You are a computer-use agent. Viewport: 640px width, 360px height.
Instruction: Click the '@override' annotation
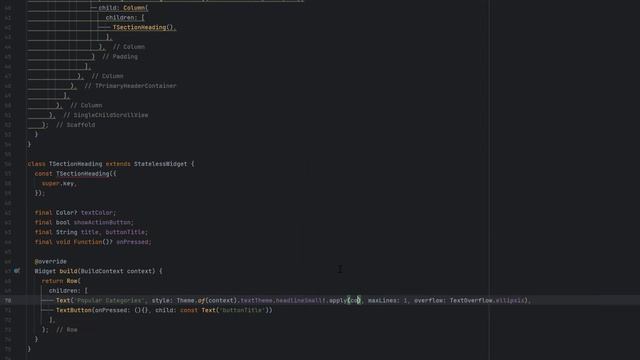(x=51, y=261)
